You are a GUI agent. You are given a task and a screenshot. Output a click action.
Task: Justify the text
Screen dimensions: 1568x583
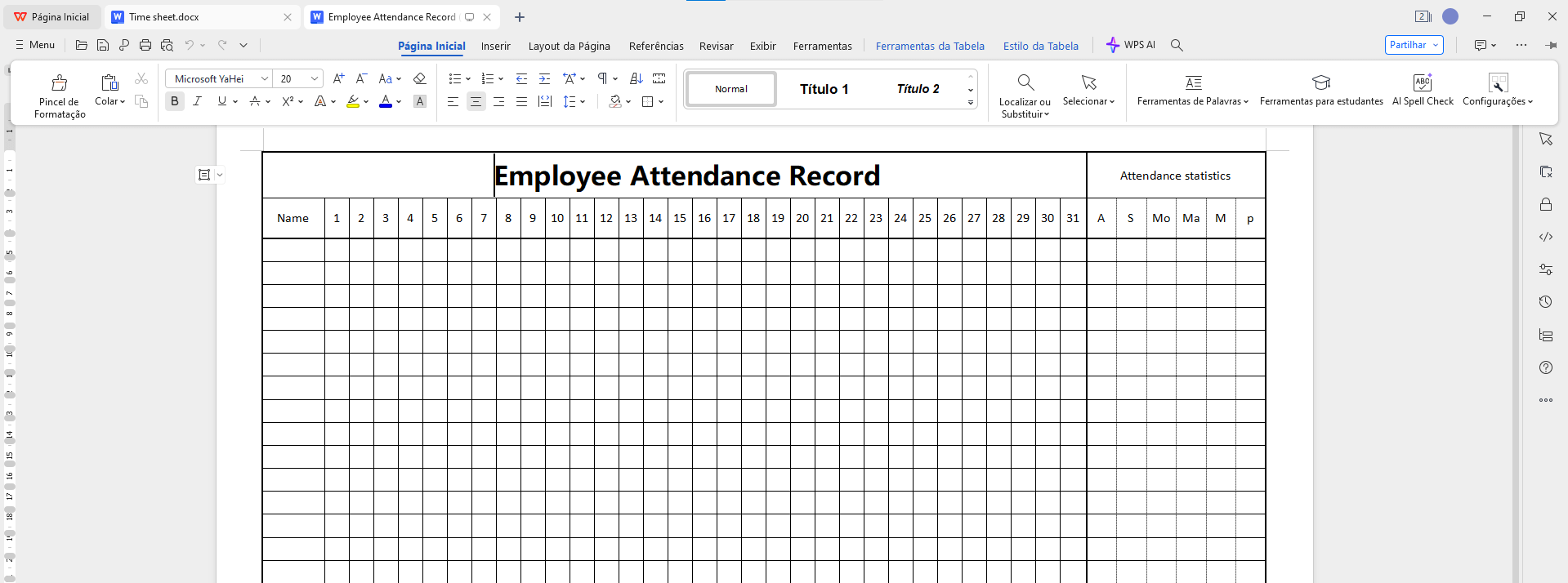pos(521,101)
